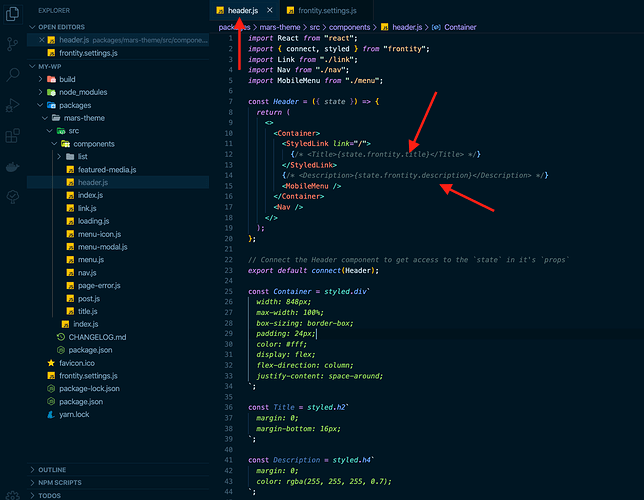Collapse the components folder
The width and height of the screenshot is (644, 500).
click(x=92, y=143)
